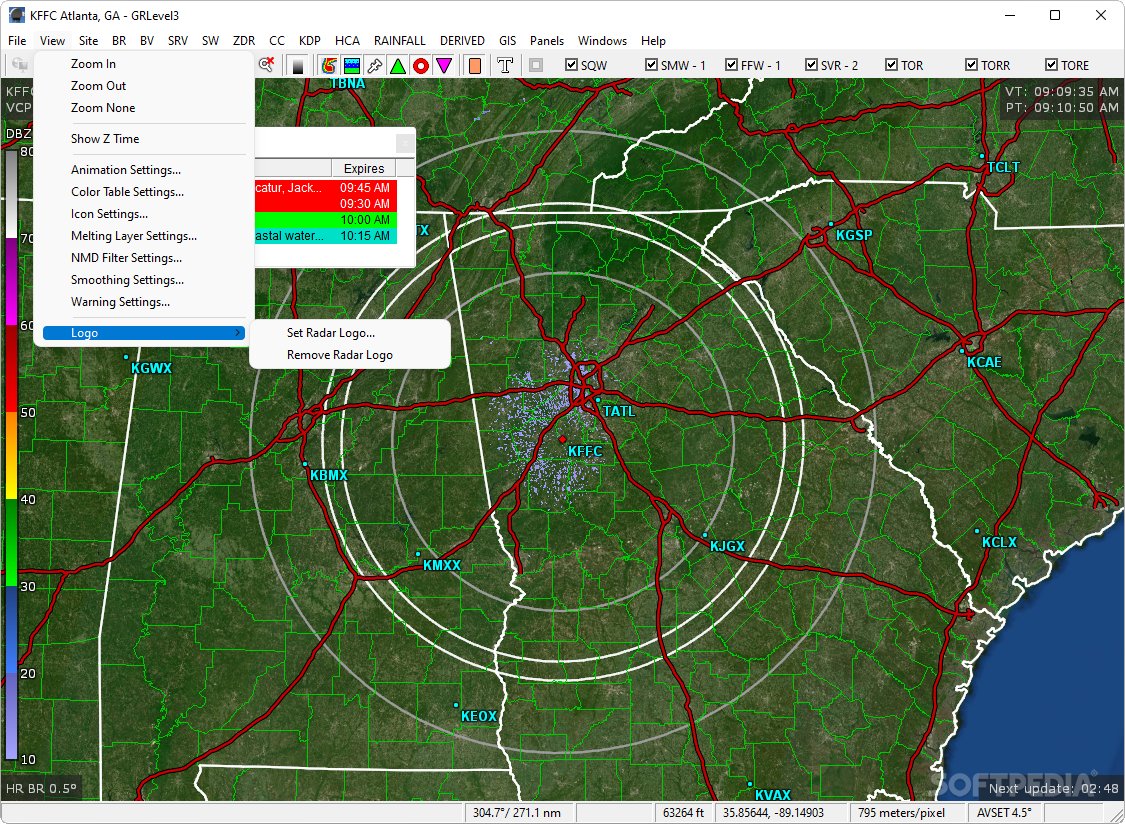Toggle the TORE warnings checkbox
The width and height of the screenshot is (1125, 824).
pos(1051,65)
